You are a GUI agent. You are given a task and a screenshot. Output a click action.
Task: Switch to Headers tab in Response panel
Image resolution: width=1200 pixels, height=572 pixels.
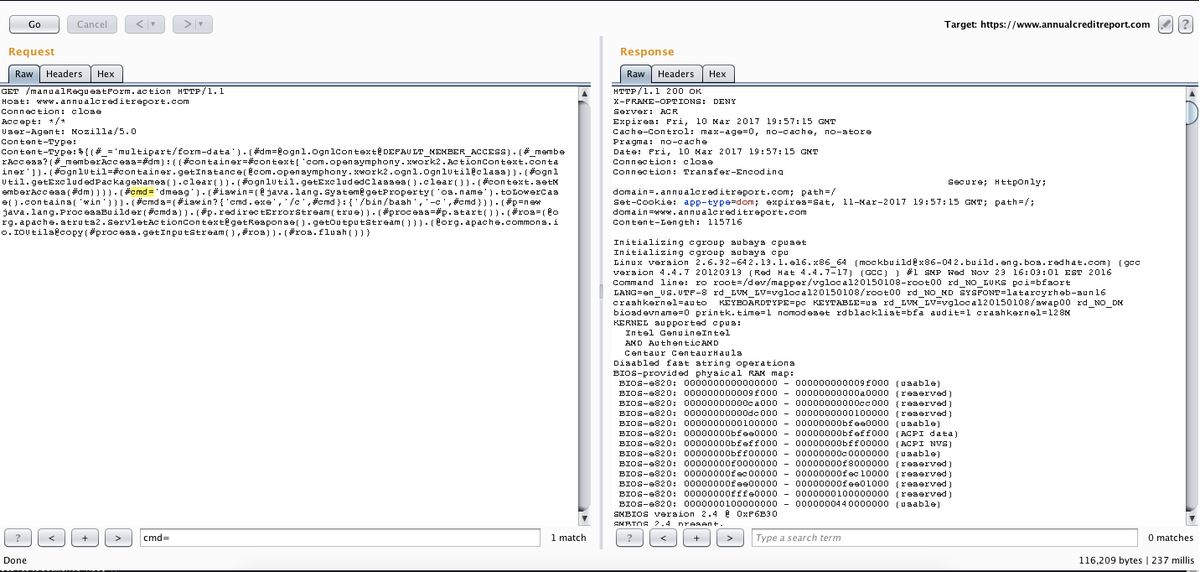click(676, 74)
